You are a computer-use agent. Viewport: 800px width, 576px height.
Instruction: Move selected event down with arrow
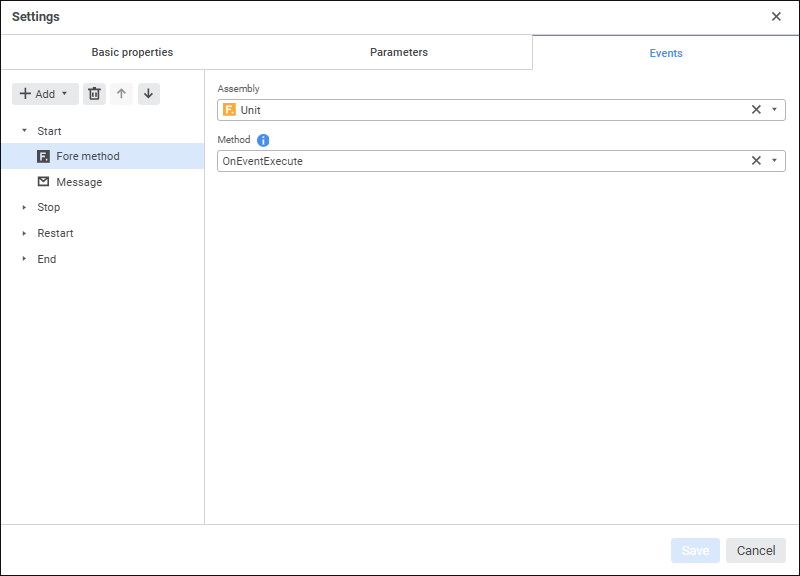[148, 94]
